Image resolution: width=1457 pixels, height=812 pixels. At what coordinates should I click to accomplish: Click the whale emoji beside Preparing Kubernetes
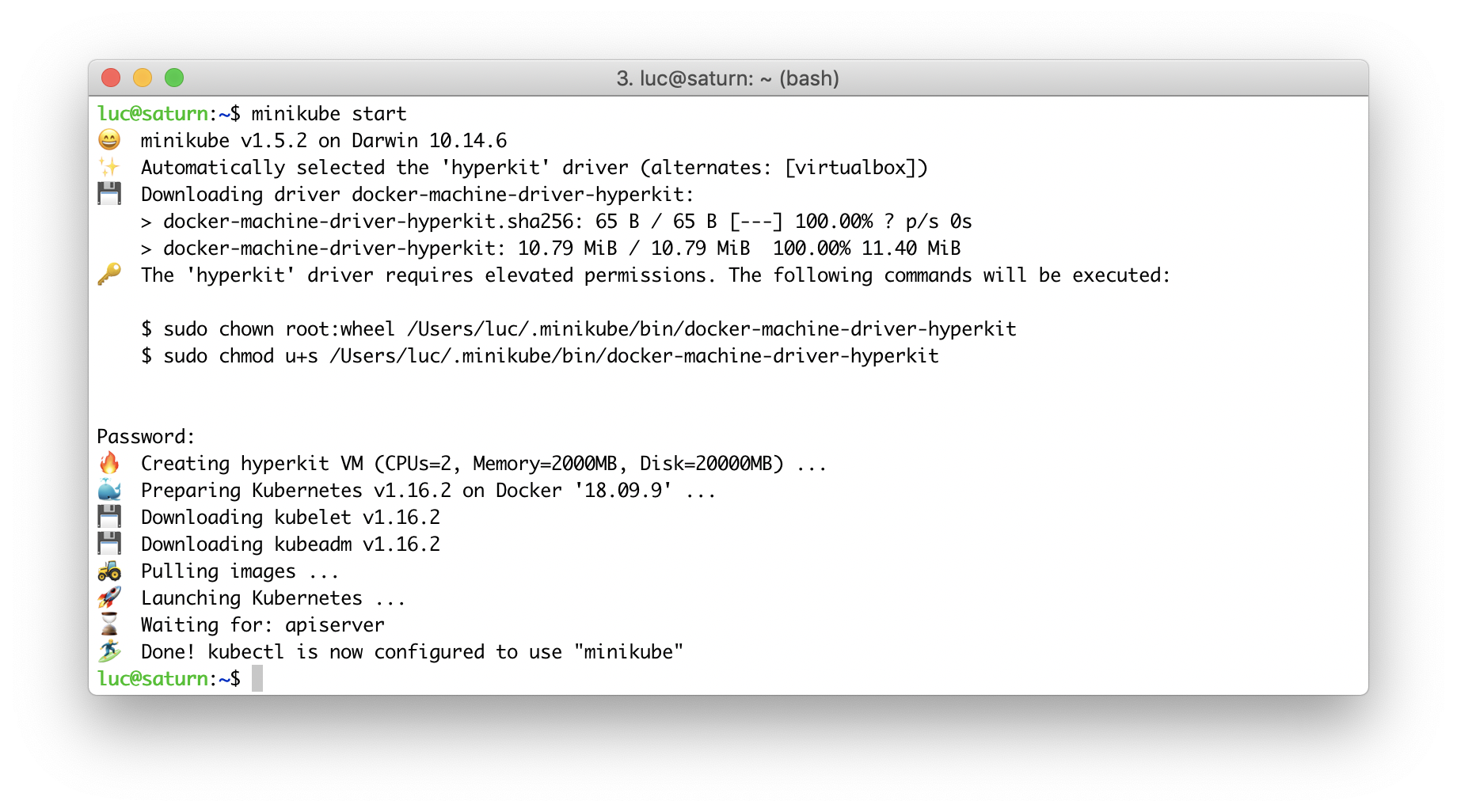(109, 490)
